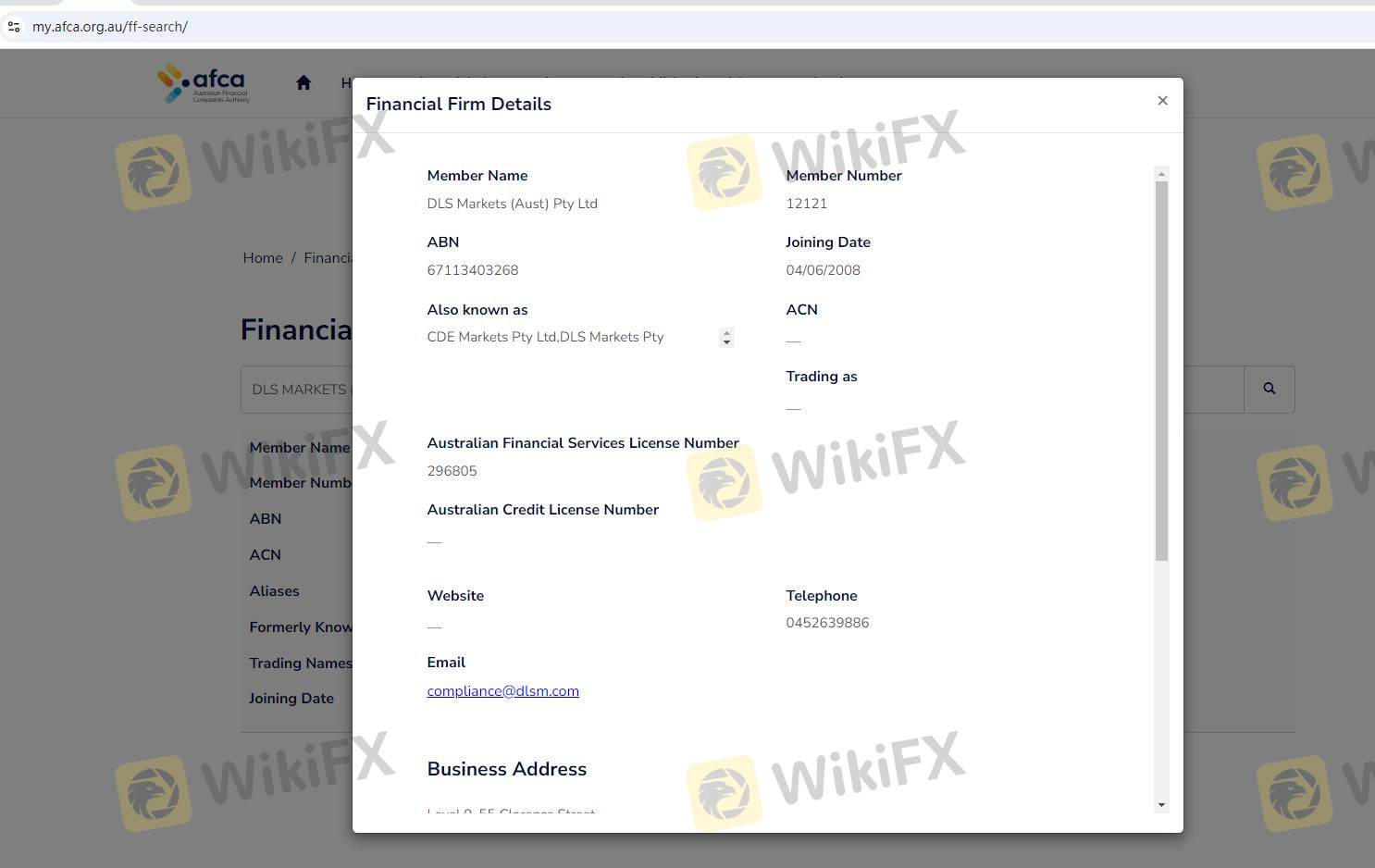Image resolution: width=1375 pixels, height=868 pixels.
Task: Click the DLS MARKETS search input field
Action: (x=296, y=390)
